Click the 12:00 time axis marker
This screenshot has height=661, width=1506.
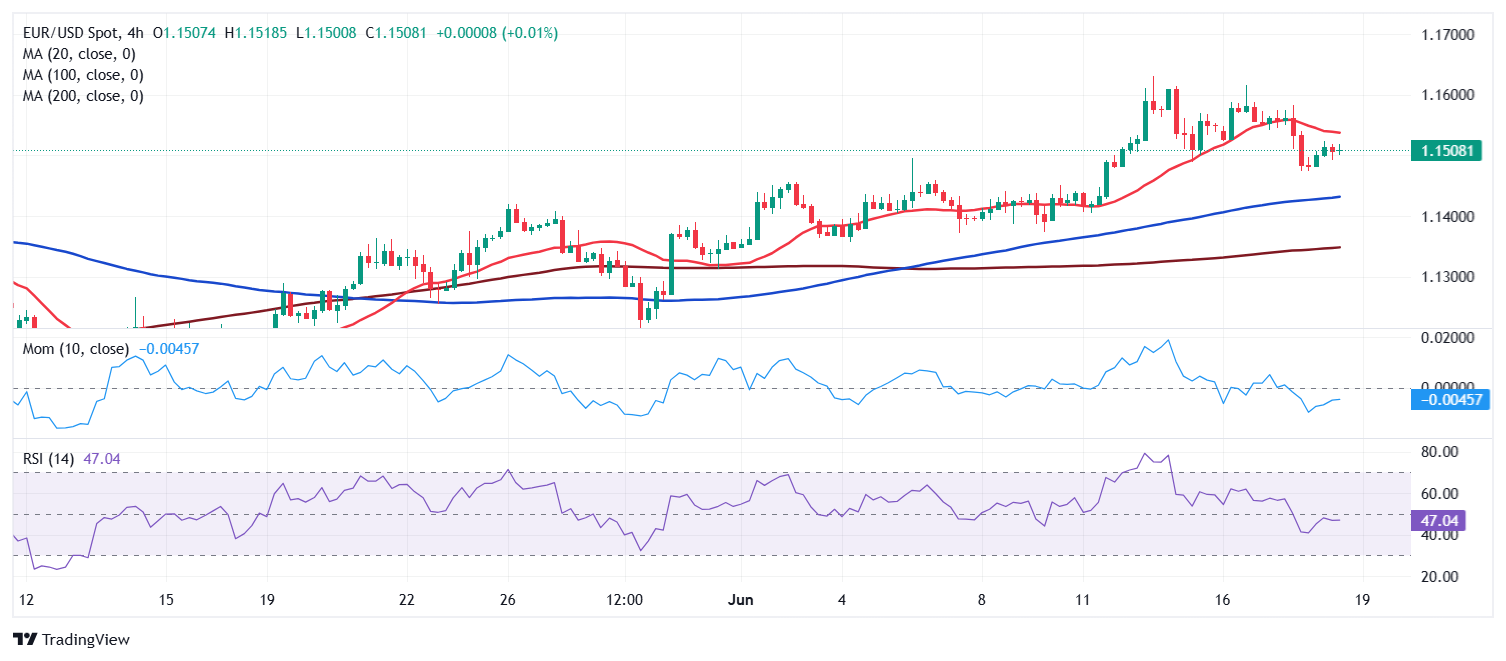(624, 600)
